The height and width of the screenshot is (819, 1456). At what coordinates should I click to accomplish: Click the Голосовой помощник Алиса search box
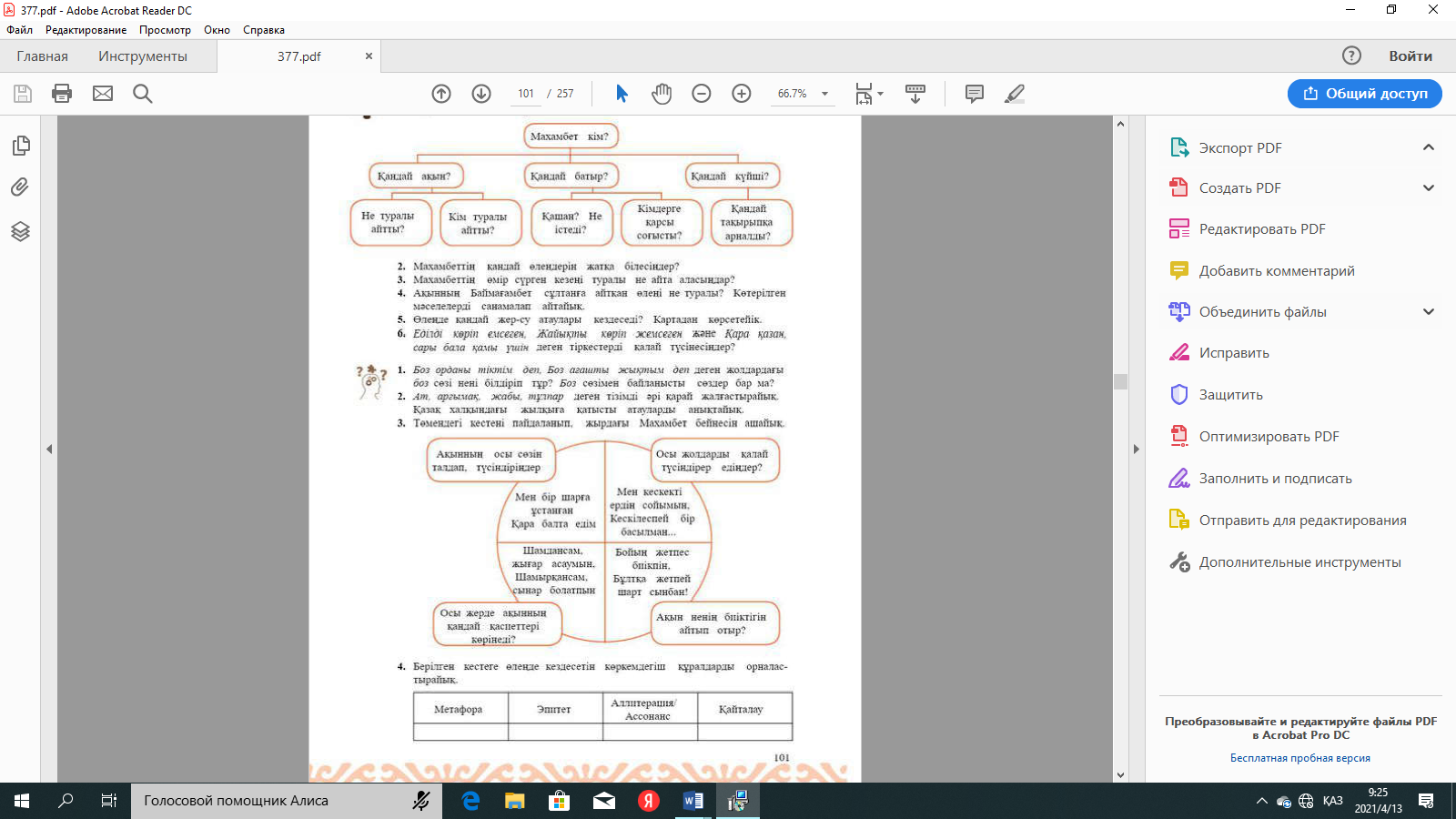287,801
